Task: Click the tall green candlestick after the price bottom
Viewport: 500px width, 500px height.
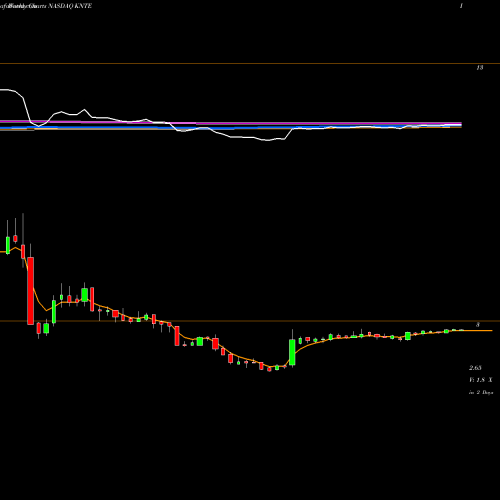Action: (x=292, y=352)
